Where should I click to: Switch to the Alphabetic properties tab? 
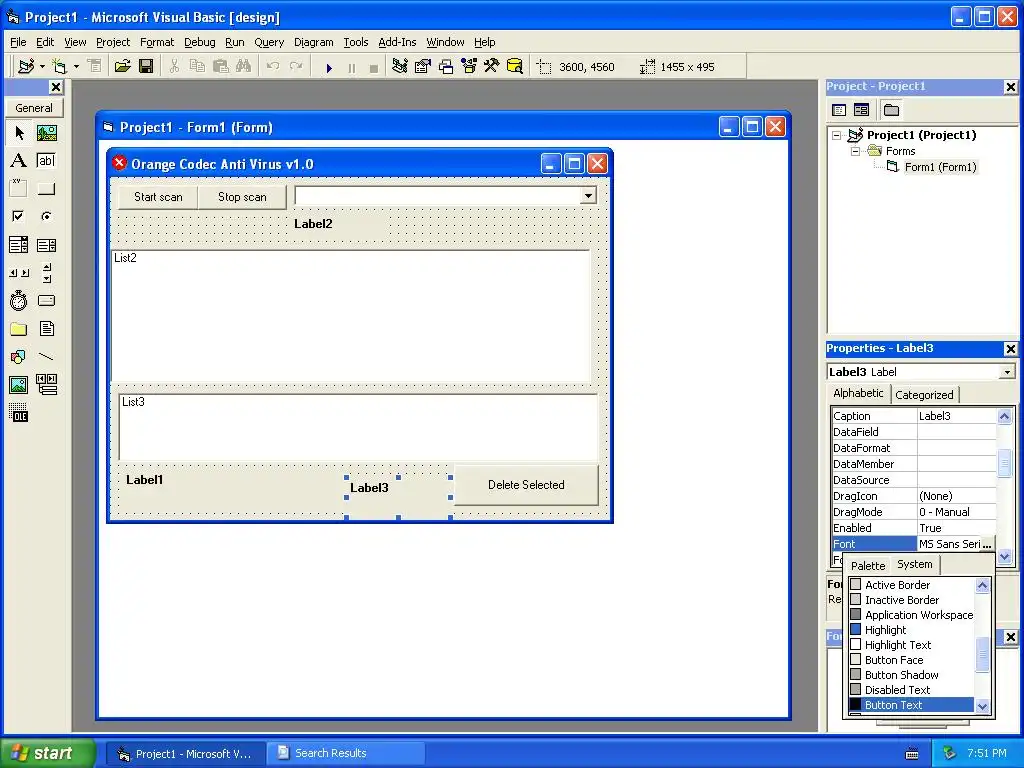point(858,393)
